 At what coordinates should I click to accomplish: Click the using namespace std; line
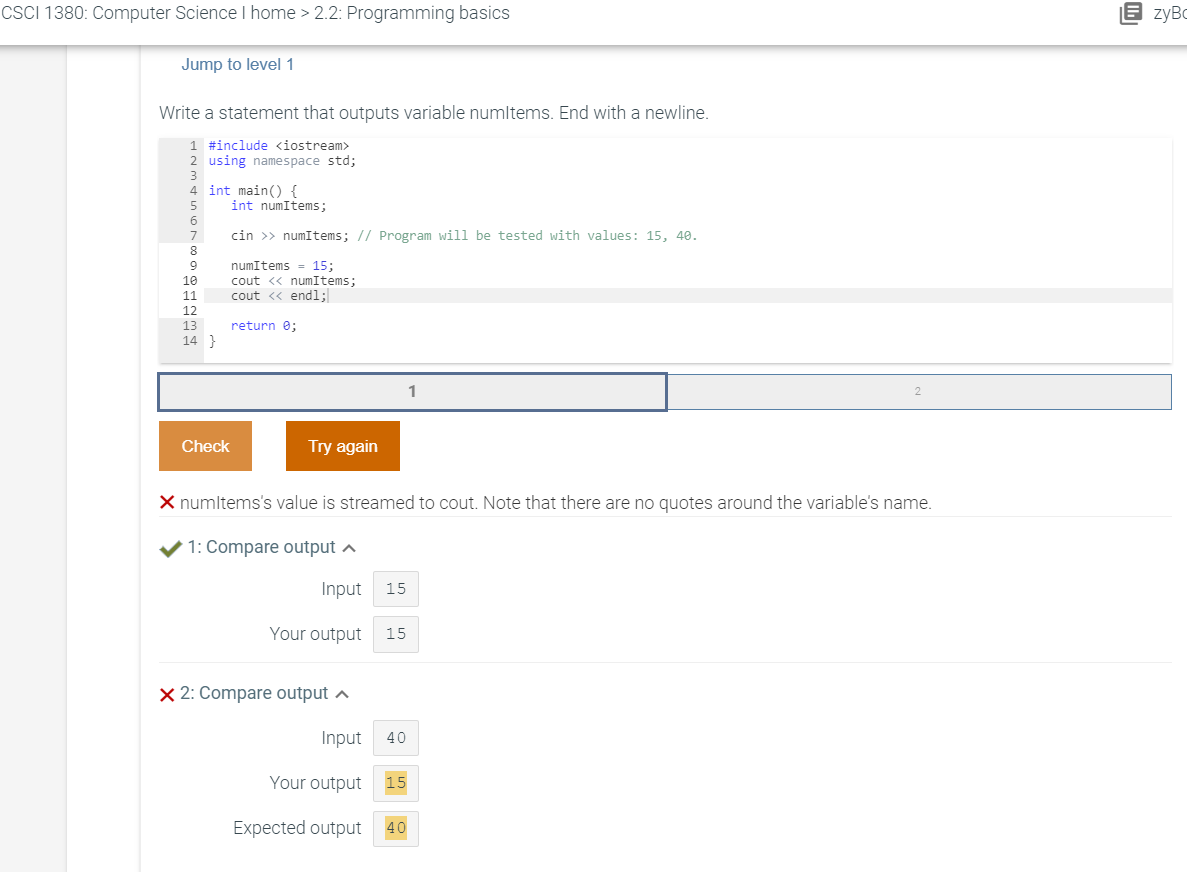(x=282, y=160)
